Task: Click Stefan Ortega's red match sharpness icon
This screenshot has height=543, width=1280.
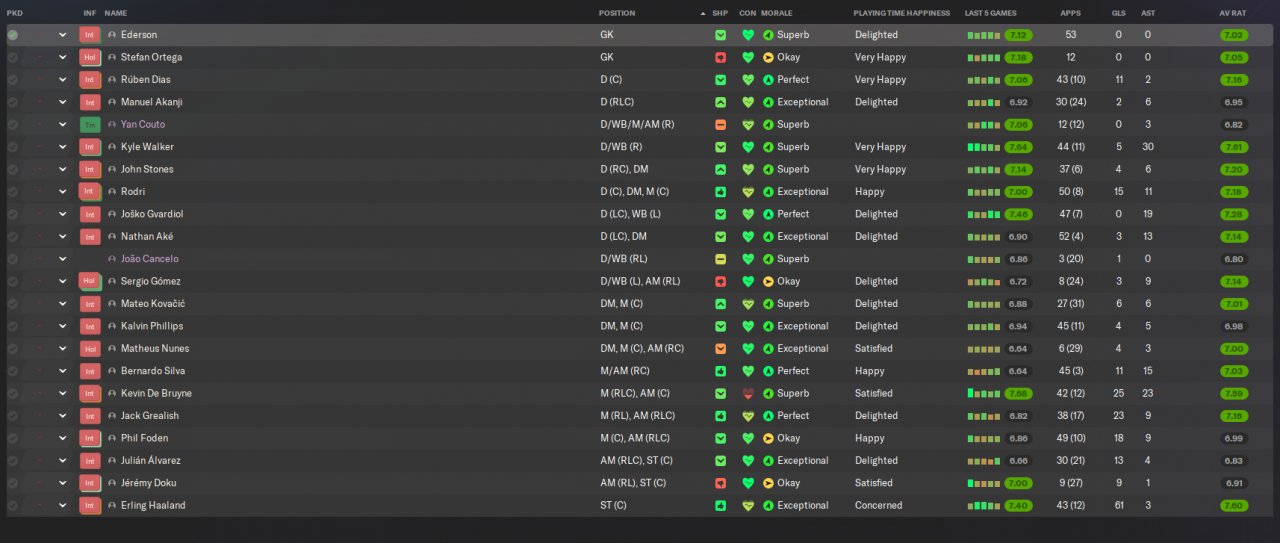Action: 720,57
